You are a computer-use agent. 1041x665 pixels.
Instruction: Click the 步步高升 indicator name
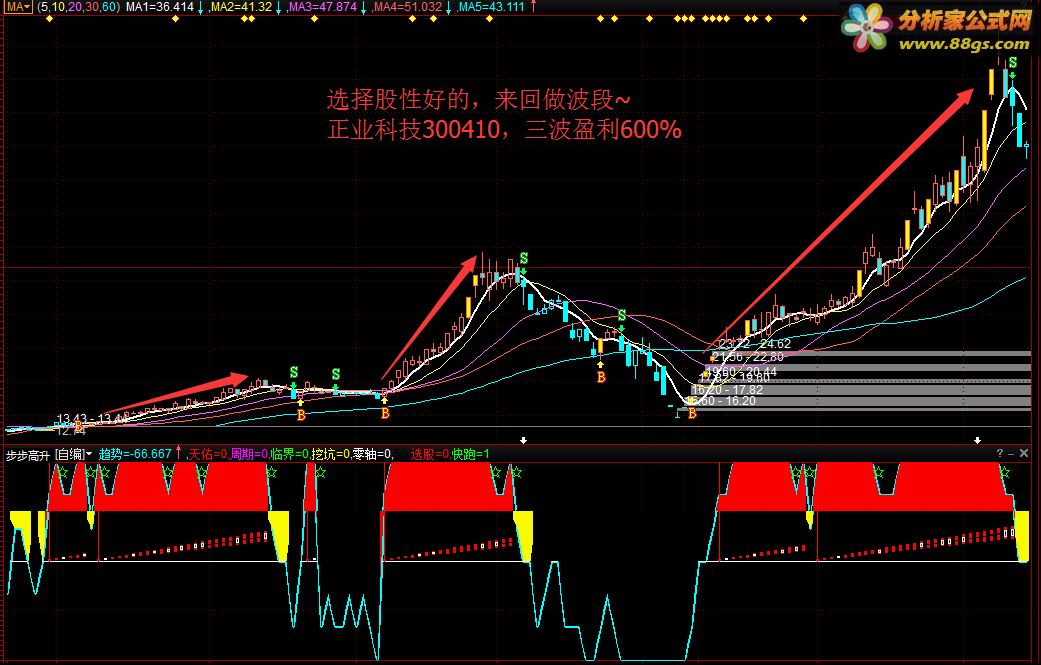28,455
